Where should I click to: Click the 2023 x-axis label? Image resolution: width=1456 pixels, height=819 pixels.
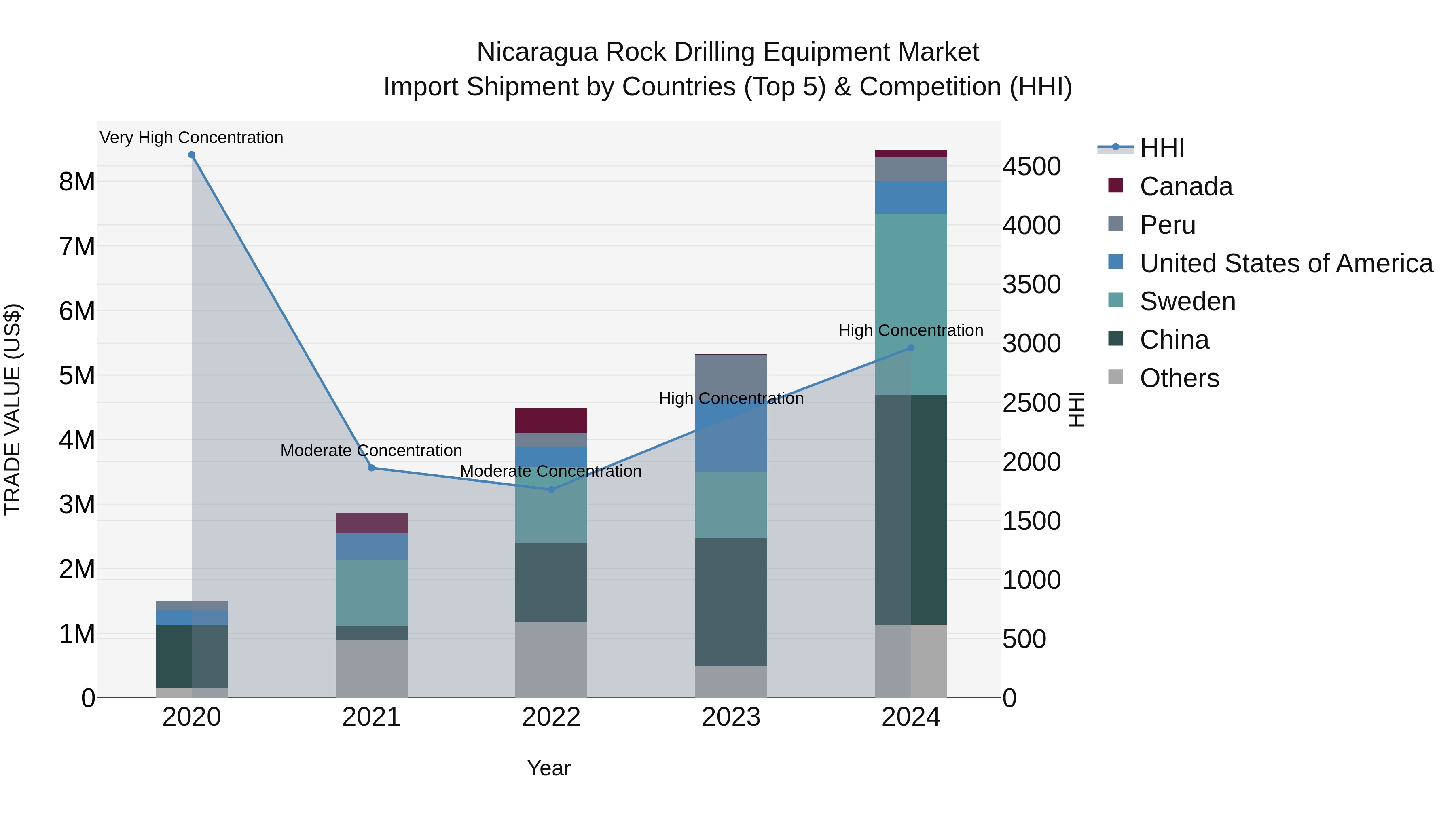pyautogui.click(x=731, y=717)
